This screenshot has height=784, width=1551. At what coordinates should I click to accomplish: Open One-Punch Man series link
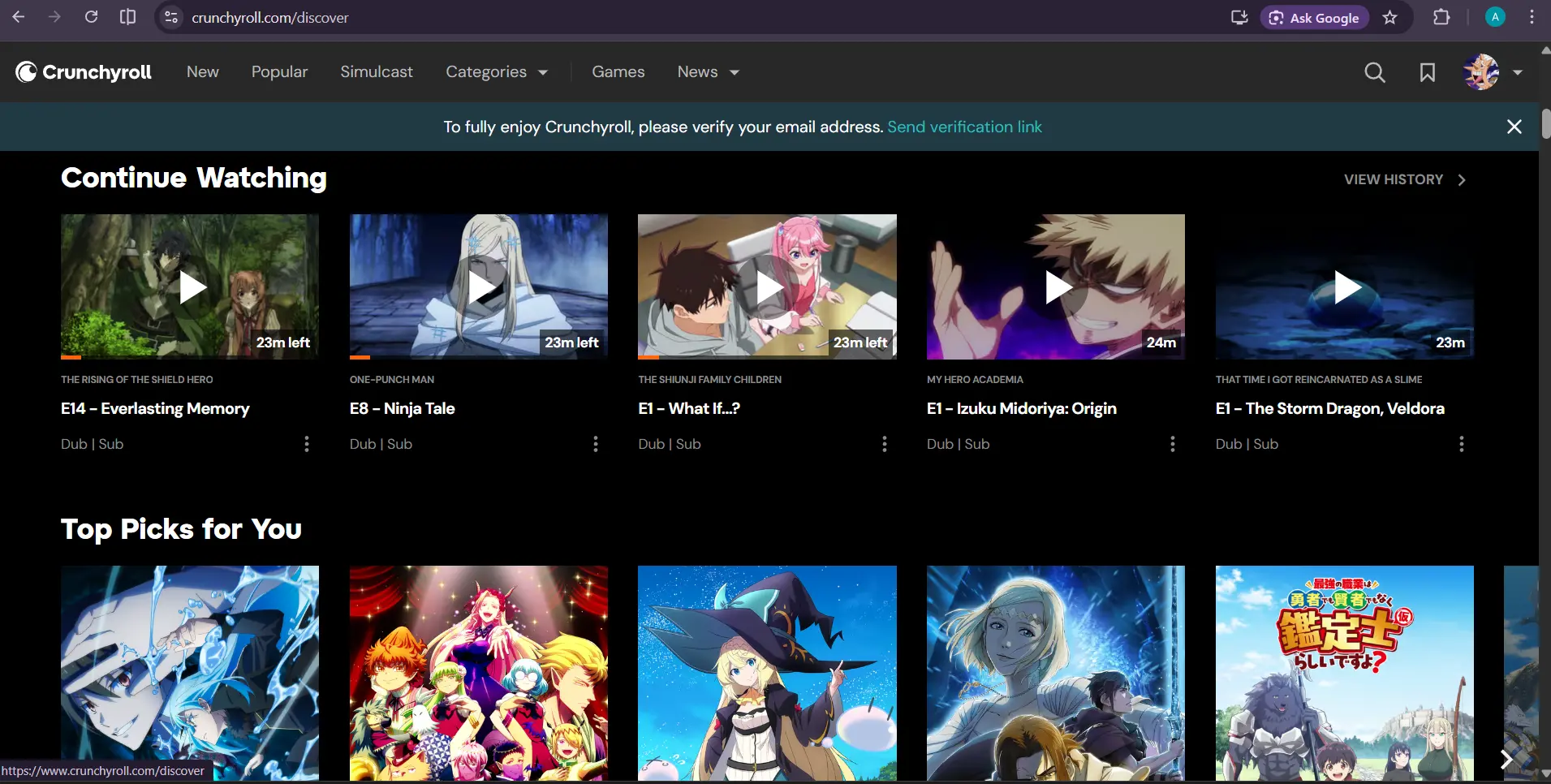pos(392,380)
